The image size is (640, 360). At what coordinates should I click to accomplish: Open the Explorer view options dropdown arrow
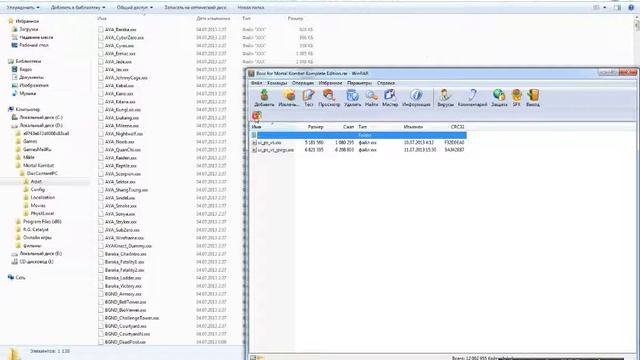604,7
